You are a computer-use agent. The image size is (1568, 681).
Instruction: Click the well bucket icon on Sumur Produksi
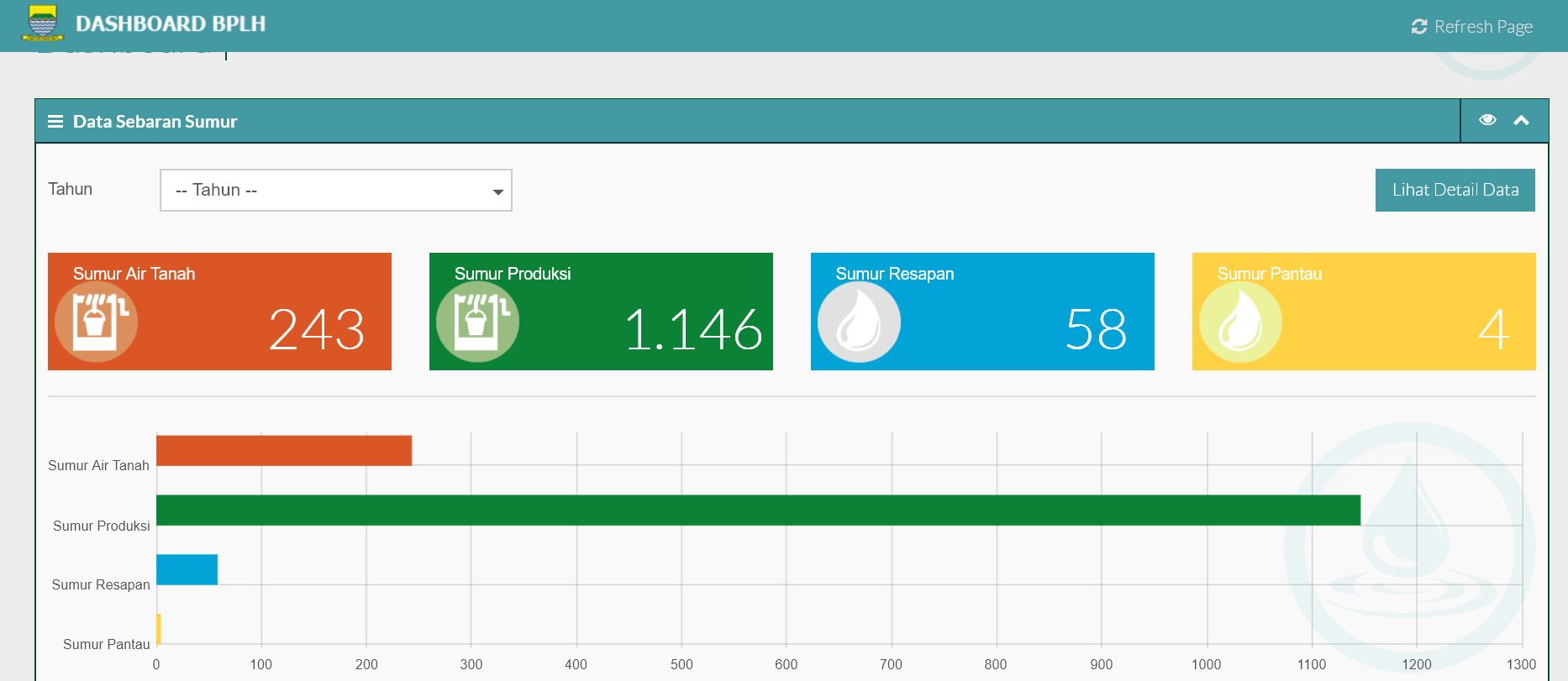tap(477, 322)
